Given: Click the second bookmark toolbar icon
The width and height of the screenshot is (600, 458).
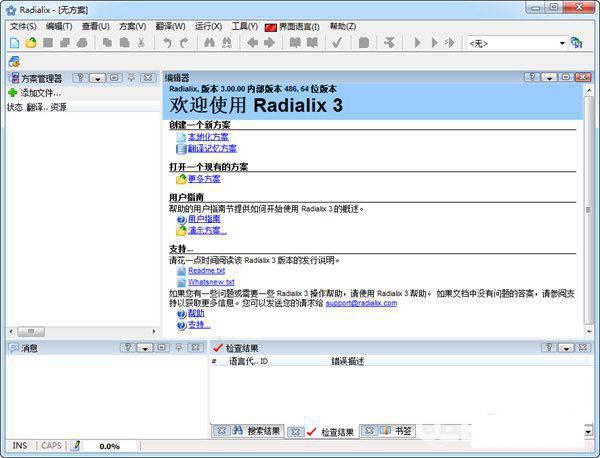Looking at the screenshot, I should 312,43.
